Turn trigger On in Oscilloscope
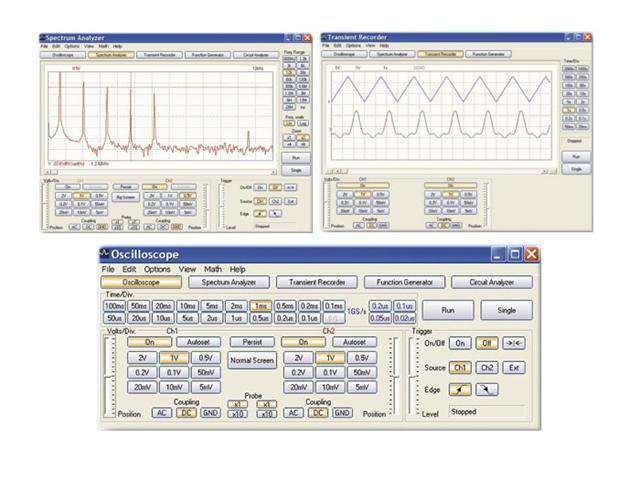 pos(460,342)
